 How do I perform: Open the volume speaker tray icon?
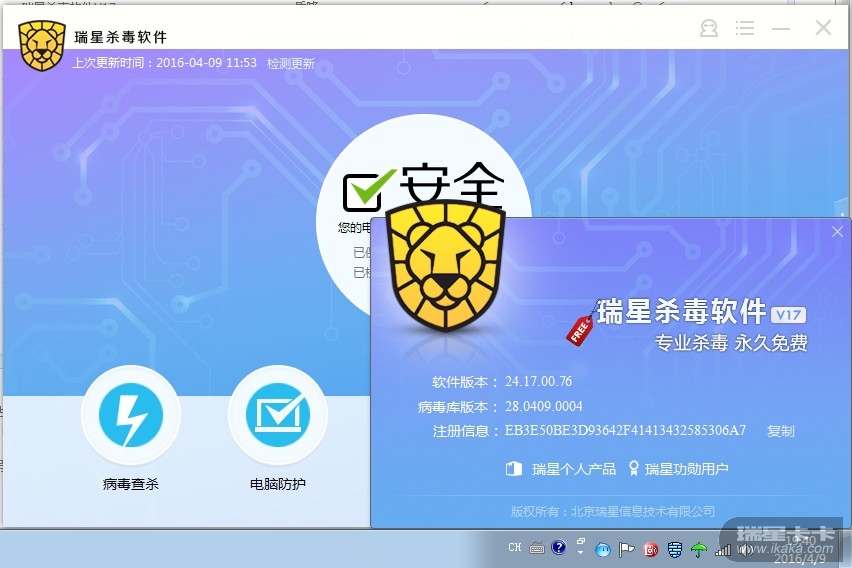point(746,551)
